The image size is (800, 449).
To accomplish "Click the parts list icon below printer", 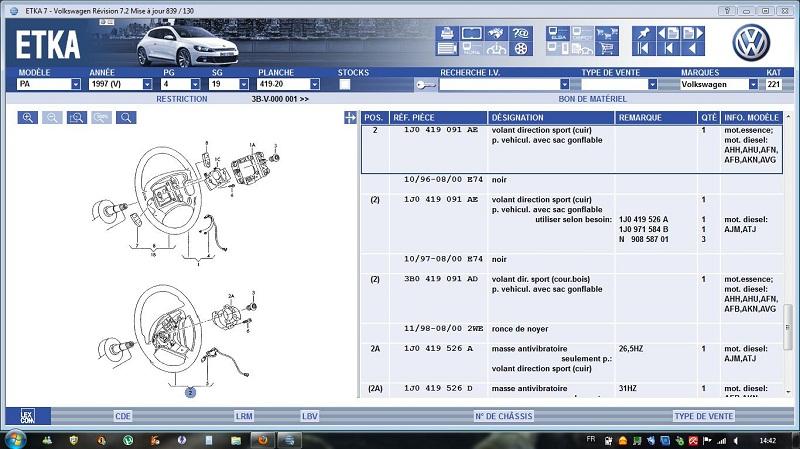I will click(x=447, y=48).
